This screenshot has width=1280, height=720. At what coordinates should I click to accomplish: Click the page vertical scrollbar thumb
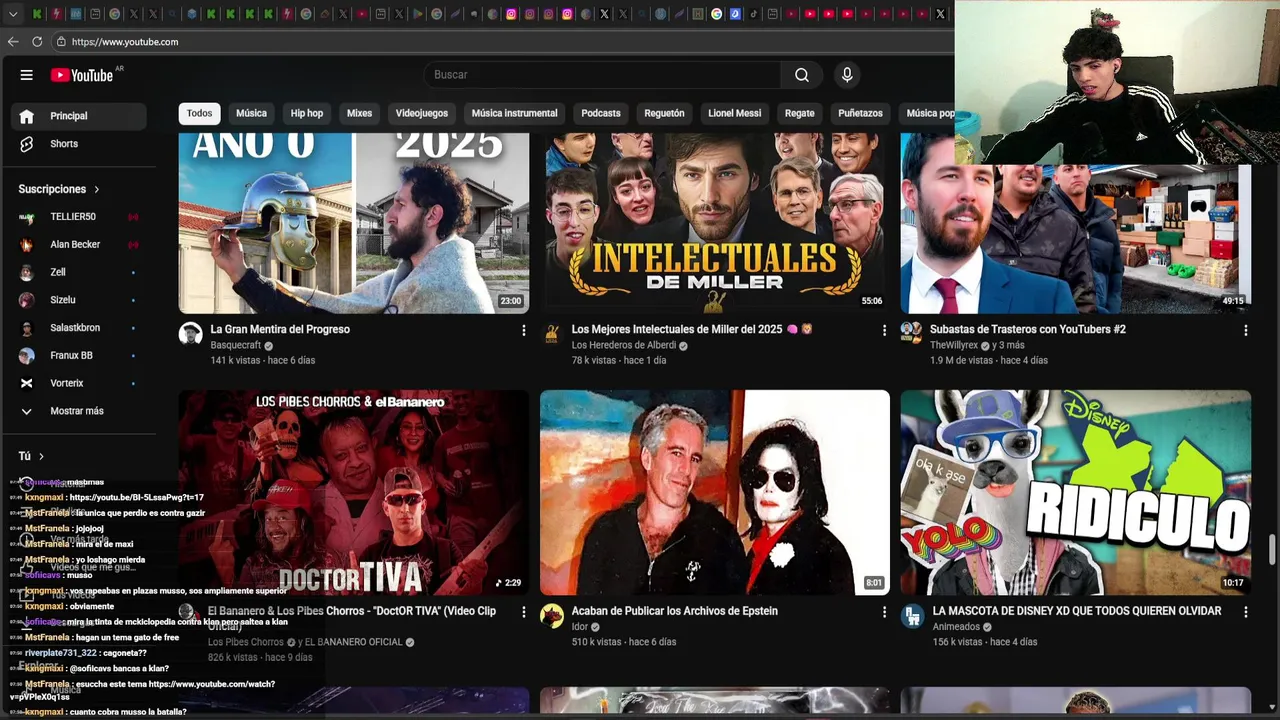[x=1273, y=549]
